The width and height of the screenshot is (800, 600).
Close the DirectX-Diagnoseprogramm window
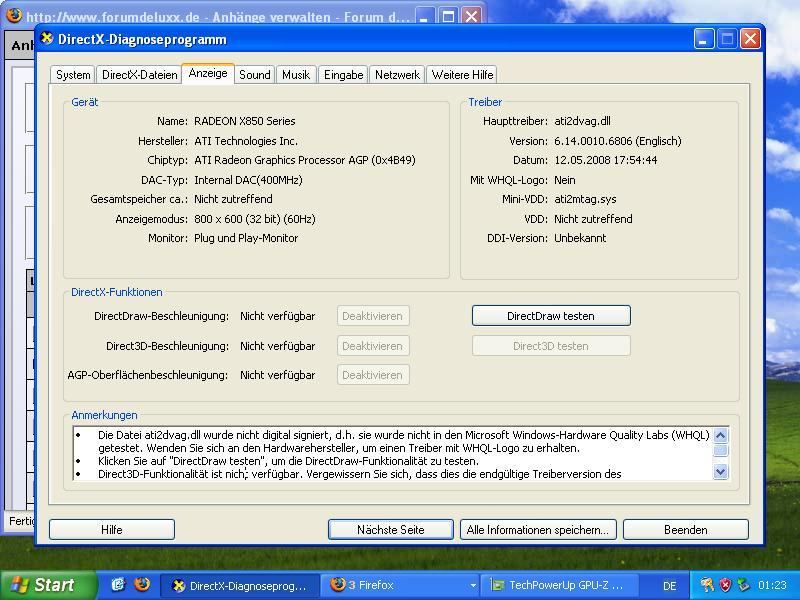(x=751, y=39)
